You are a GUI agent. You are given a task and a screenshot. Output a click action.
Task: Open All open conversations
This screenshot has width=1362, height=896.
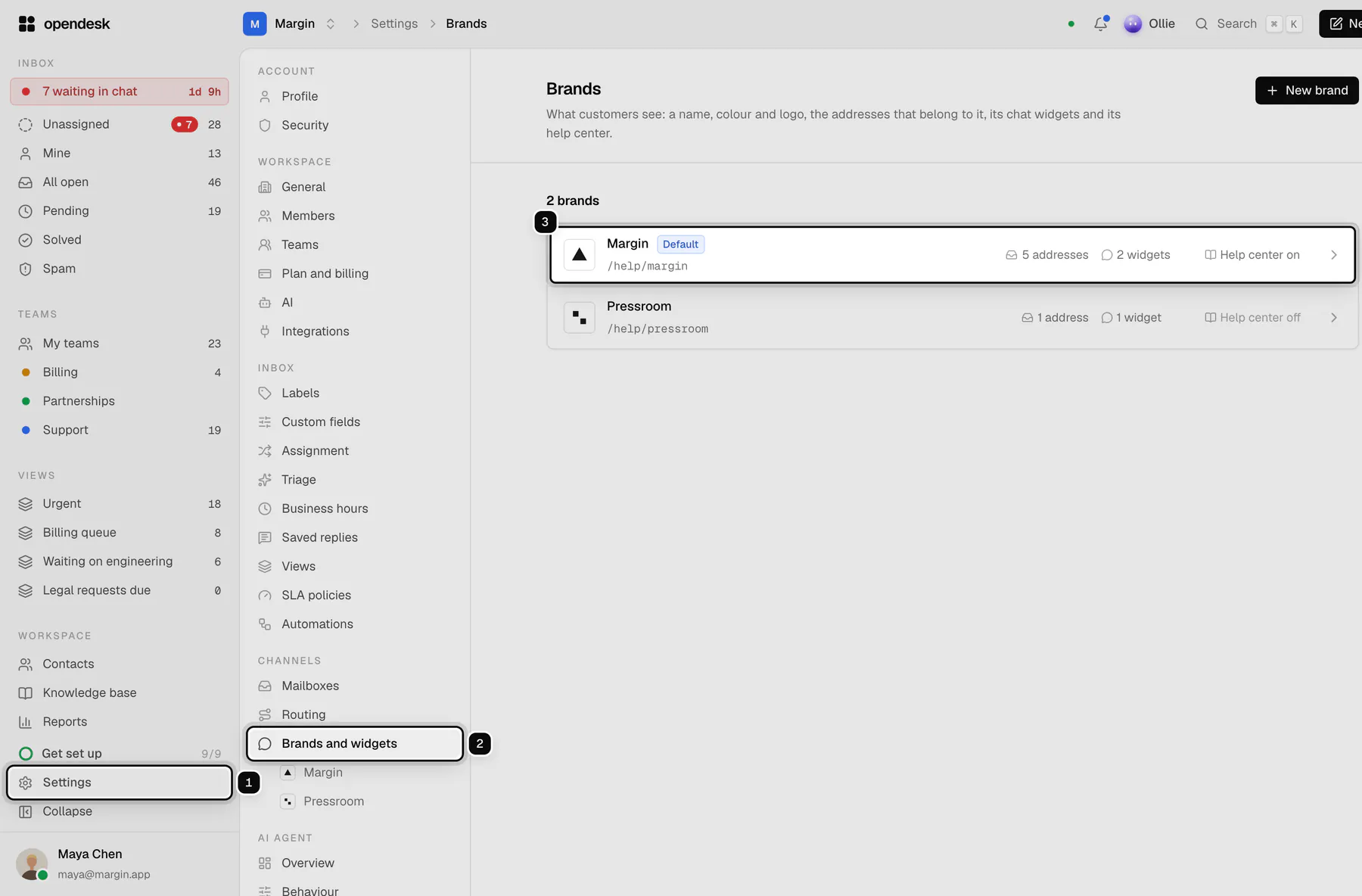(x=120, y=182)
